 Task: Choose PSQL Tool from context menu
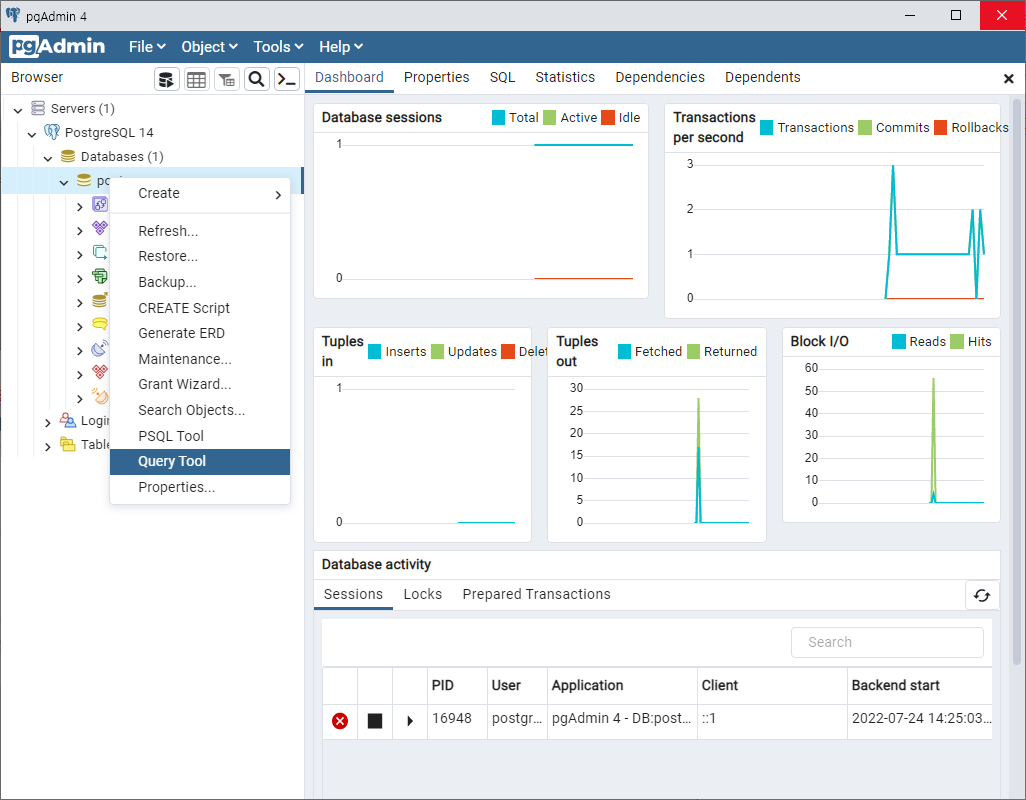(x=200, y=436)
